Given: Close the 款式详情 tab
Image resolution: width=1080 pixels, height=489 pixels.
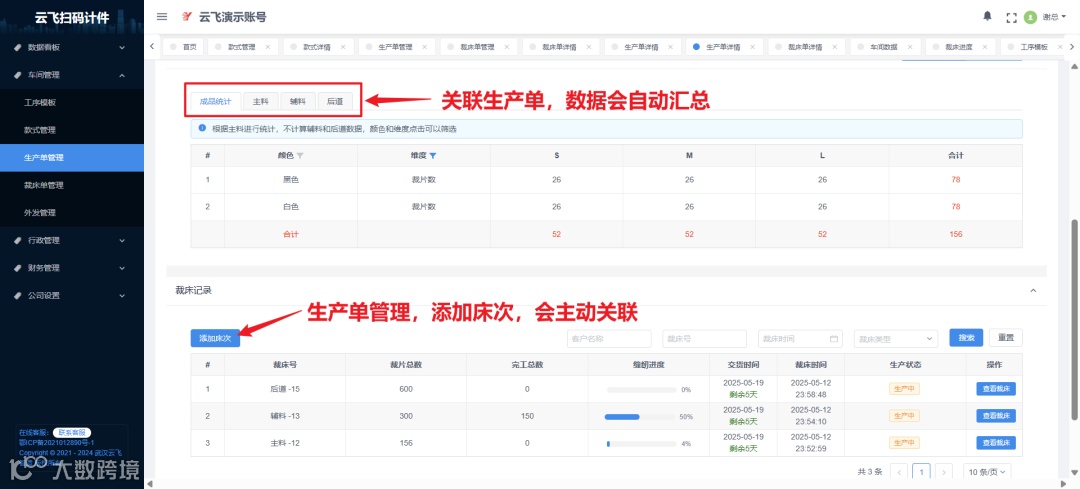Looking at the screenshot, I should [342, 47].
